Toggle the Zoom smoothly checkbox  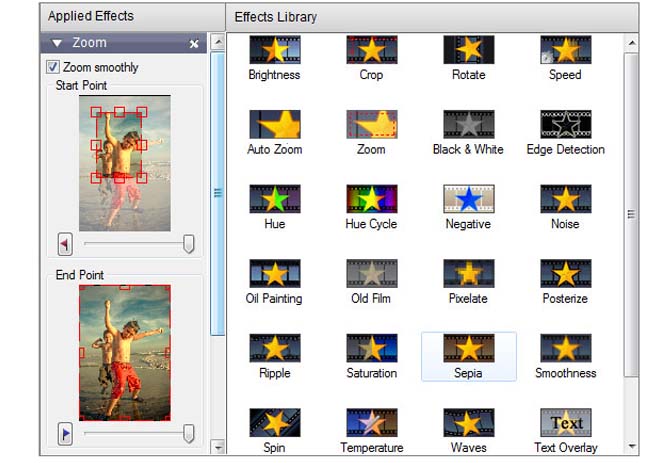click(53, 67)
